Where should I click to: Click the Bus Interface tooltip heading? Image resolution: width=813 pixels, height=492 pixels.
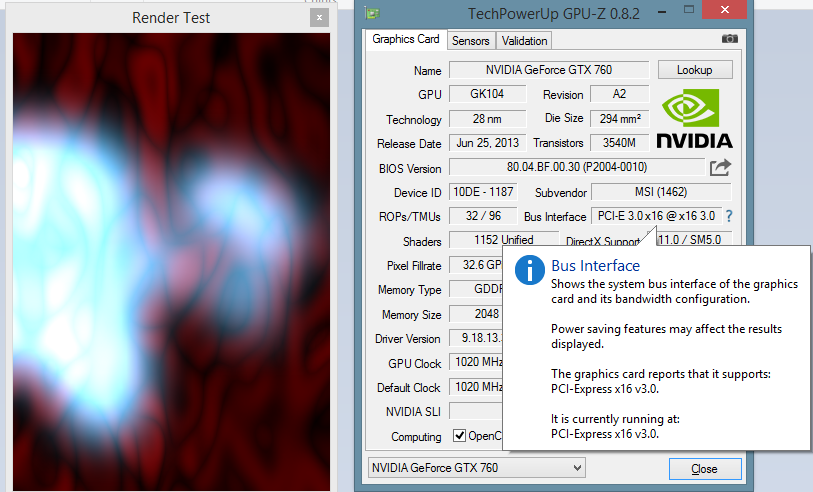(595, 265)
